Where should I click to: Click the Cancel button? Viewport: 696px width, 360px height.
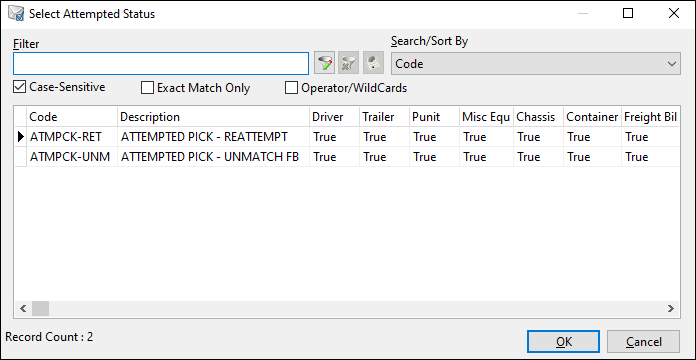click(x=644, y=342)
